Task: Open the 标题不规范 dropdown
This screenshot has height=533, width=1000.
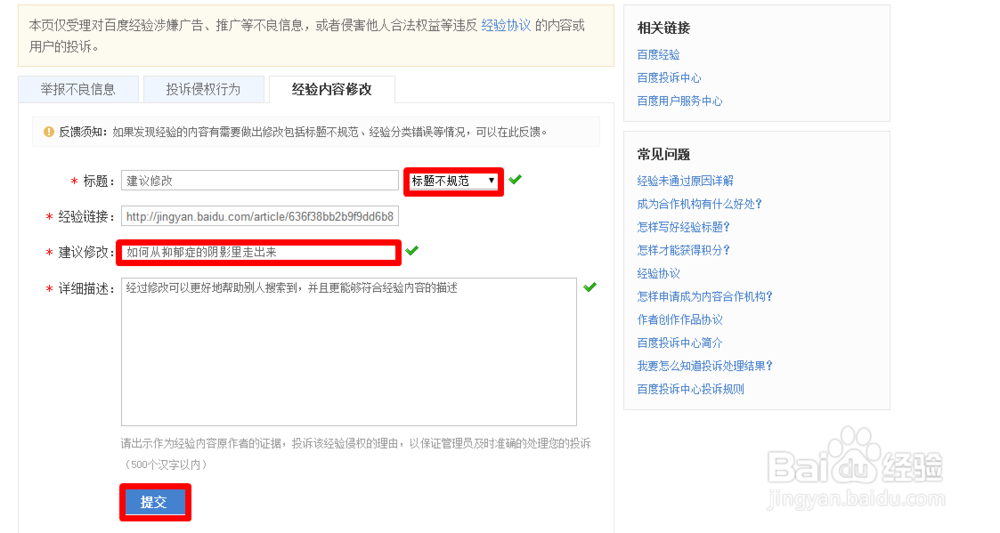Action: pyautogui.click(x=453, y=181)
